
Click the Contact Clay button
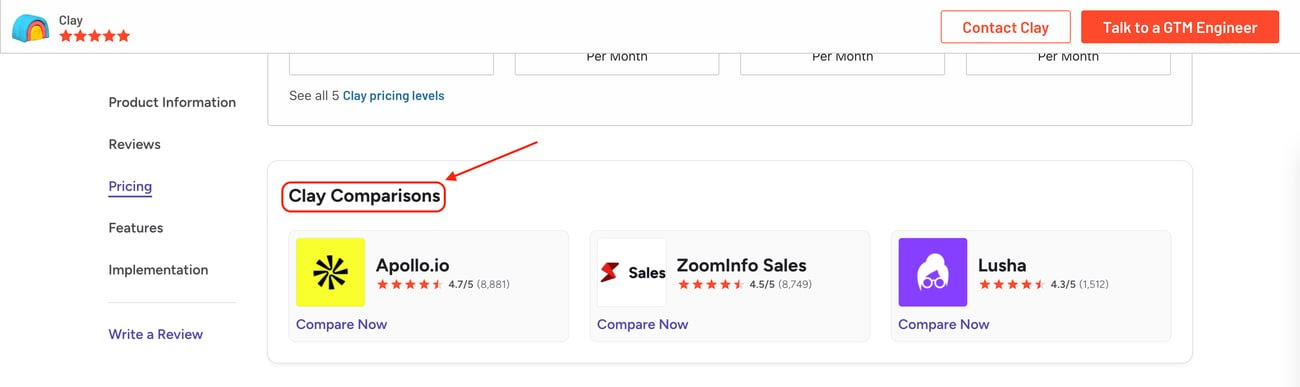[x=1005, y=27]
